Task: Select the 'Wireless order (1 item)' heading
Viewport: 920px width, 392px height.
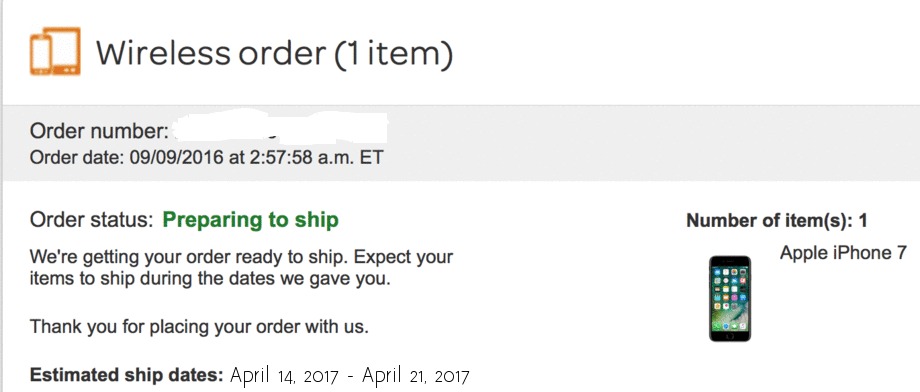Action: click(x=275, y=53)
